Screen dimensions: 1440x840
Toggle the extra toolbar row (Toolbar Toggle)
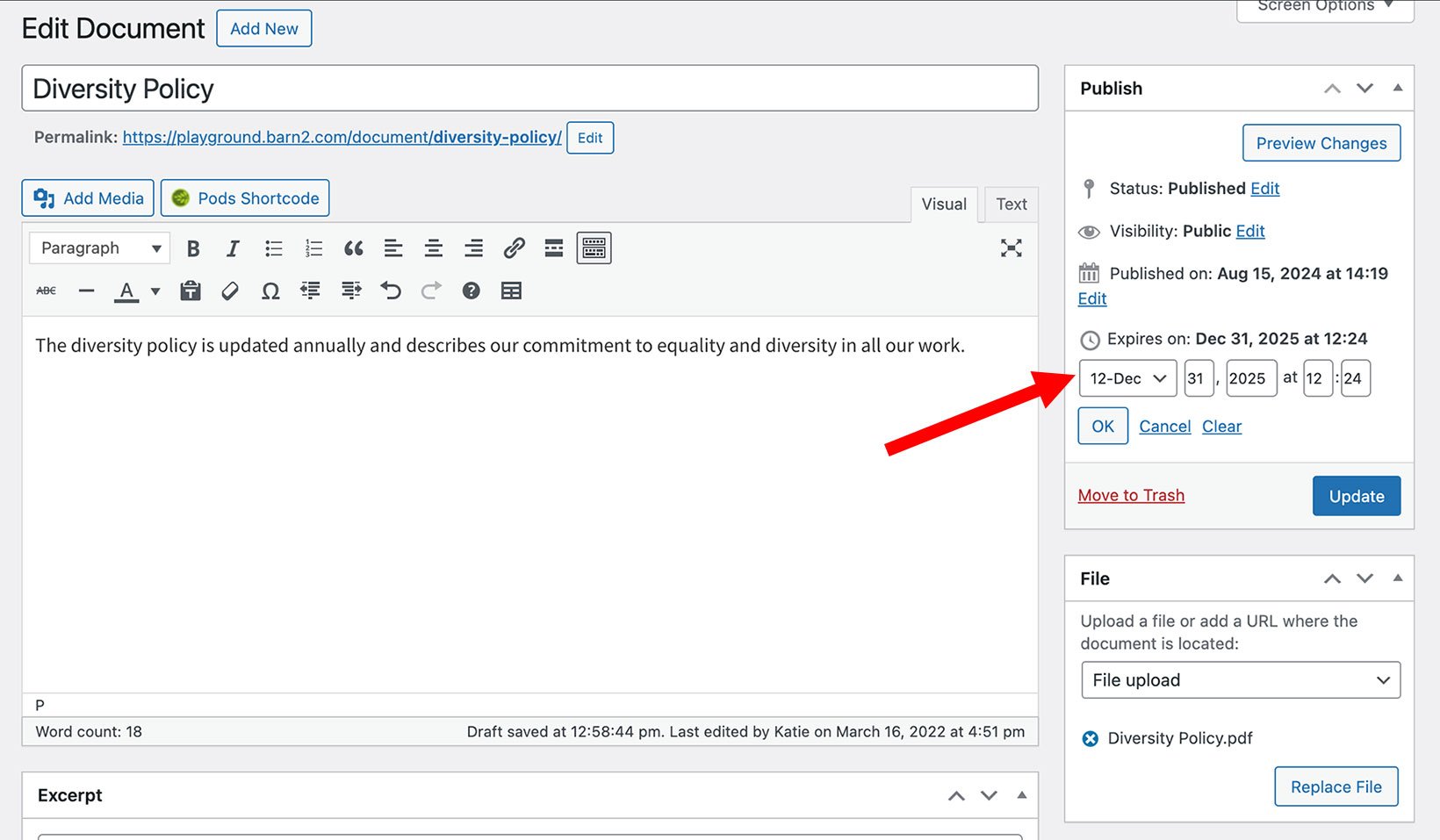coord(594,248)
